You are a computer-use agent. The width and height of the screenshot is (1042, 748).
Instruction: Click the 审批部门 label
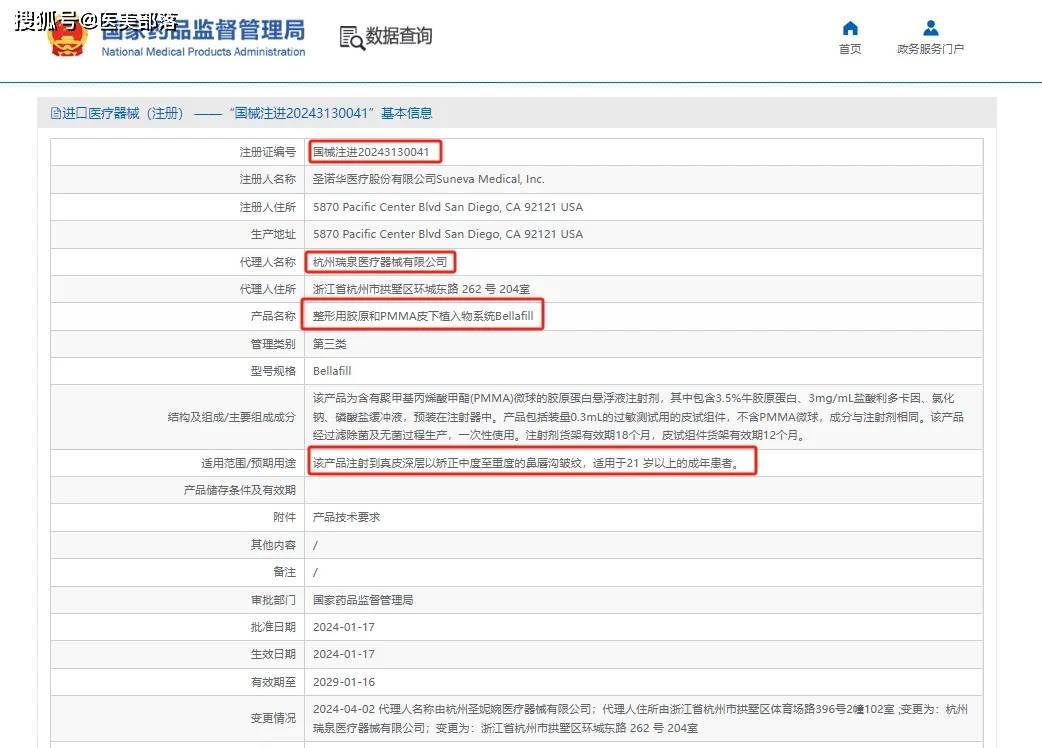tap(273, 600)
